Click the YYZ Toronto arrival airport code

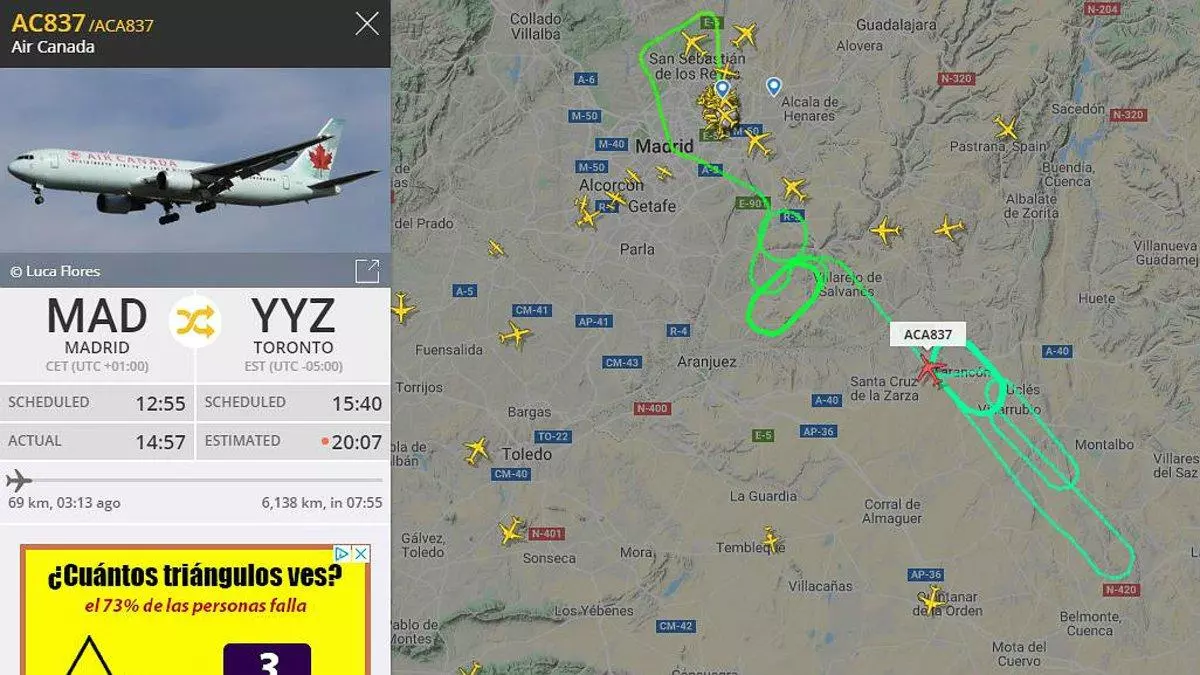click(293, 317)
